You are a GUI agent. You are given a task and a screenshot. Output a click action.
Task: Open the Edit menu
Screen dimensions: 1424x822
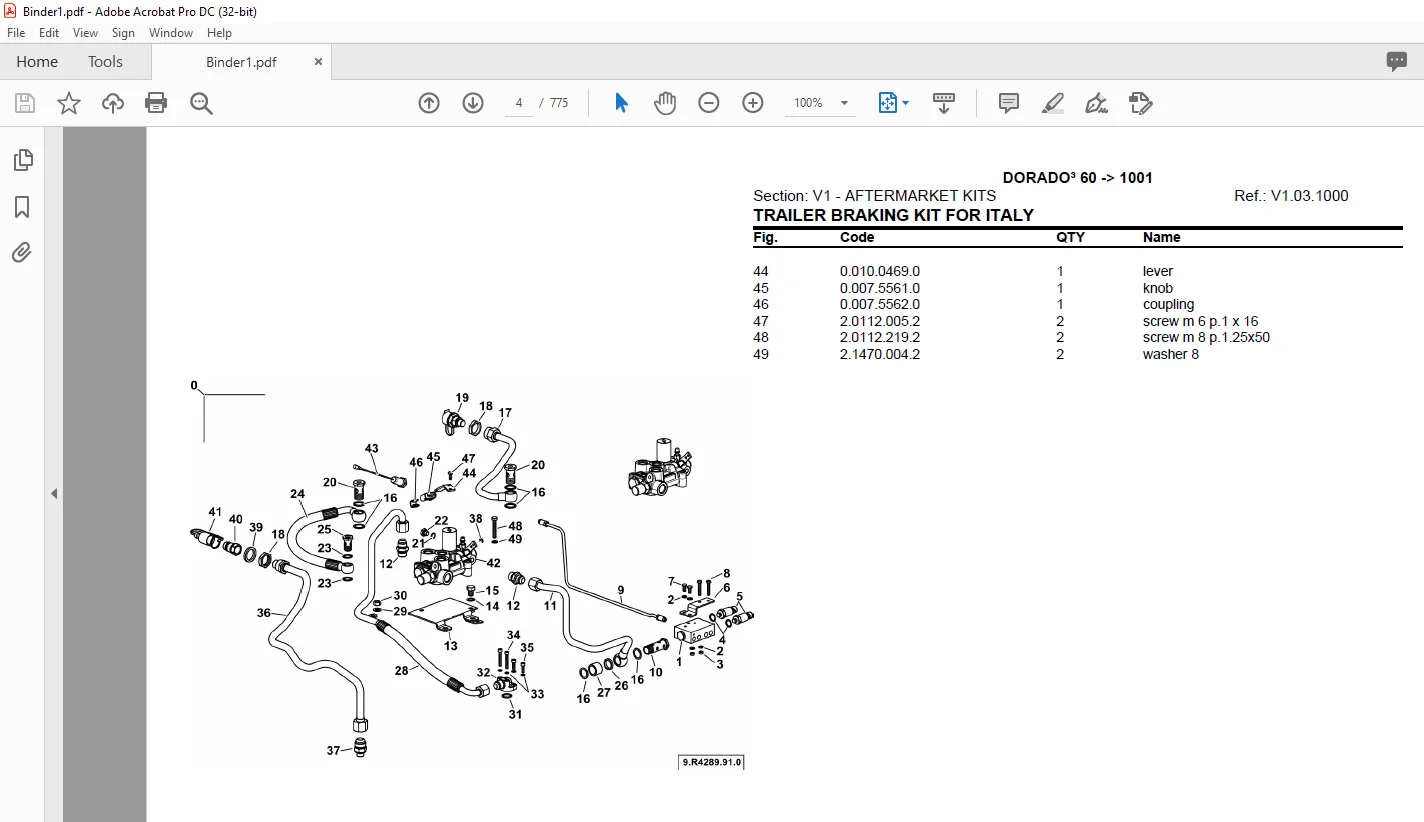[x=49, y=33]
